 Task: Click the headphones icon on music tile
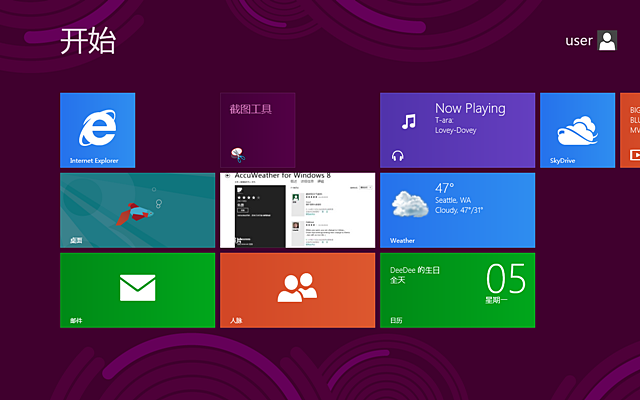tap(398, 156)
